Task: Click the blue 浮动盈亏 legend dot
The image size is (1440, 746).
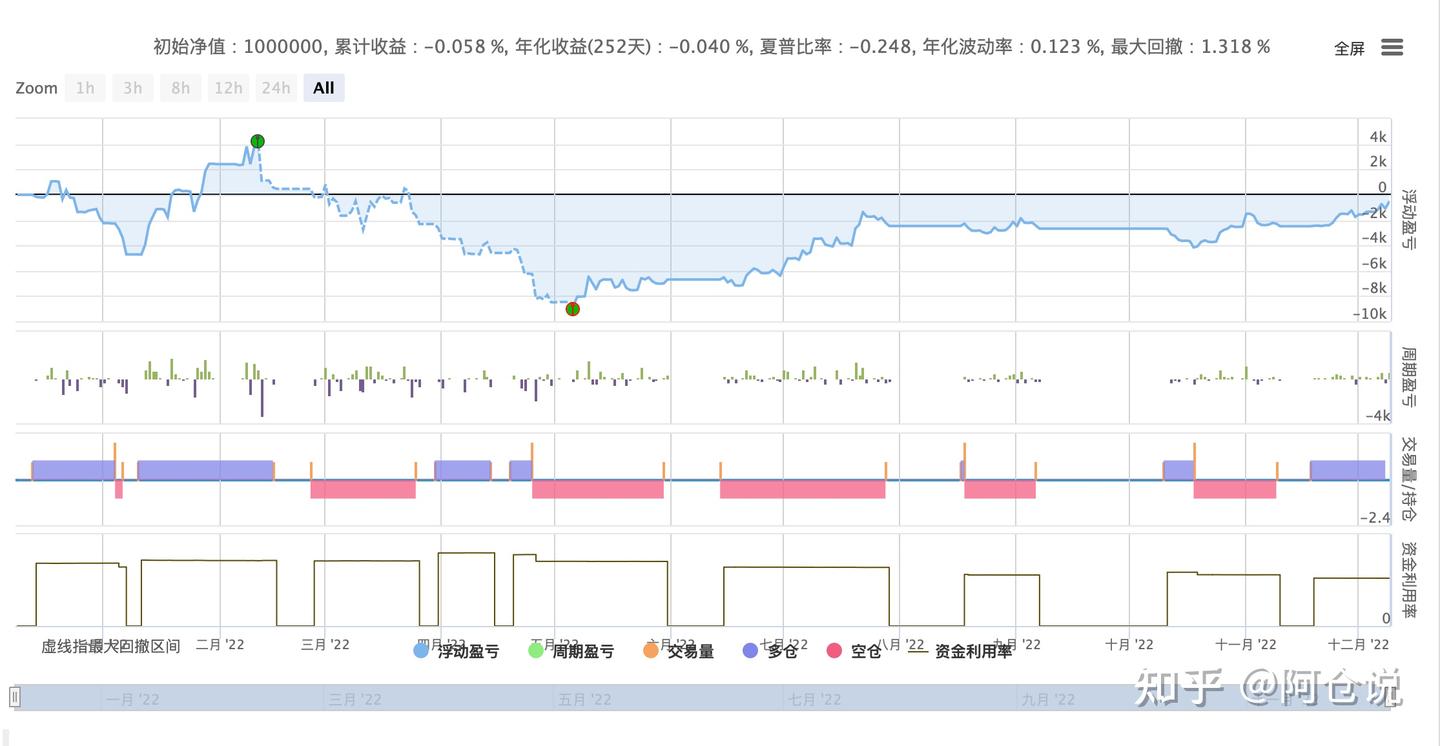Action: tap(419, 651)
